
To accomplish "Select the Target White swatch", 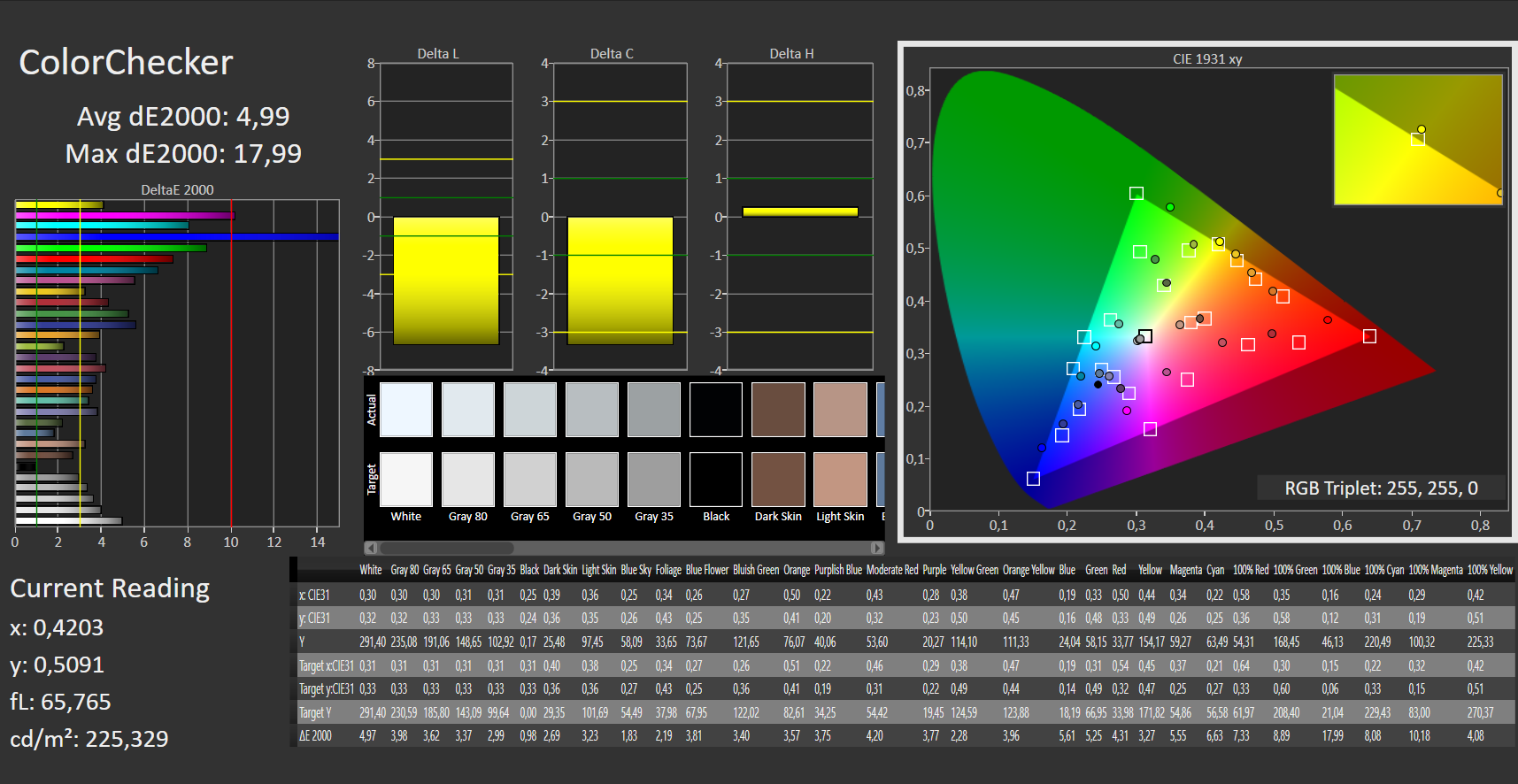I will pos(406,480).
